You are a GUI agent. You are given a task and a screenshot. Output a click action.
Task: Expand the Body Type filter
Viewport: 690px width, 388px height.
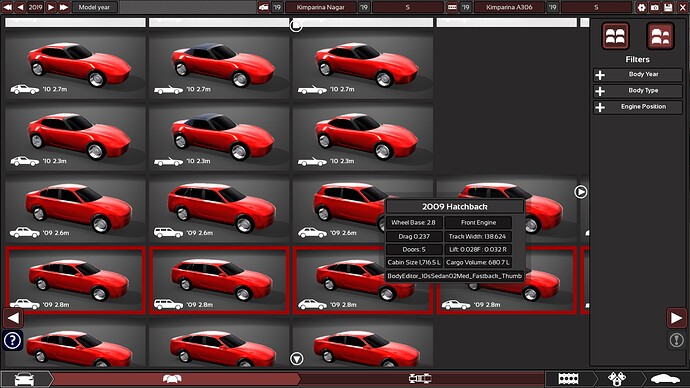click(638, 91)
